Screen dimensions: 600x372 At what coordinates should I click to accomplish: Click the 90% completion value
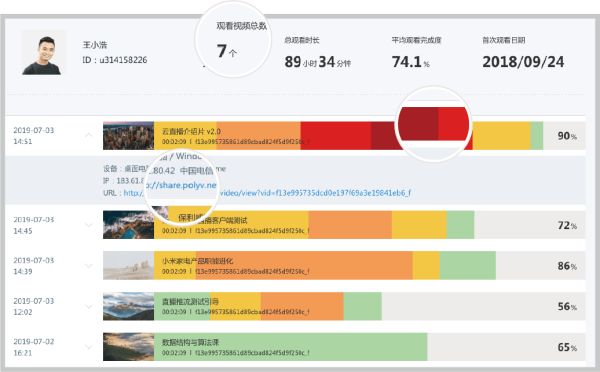(x=567, y=135)
